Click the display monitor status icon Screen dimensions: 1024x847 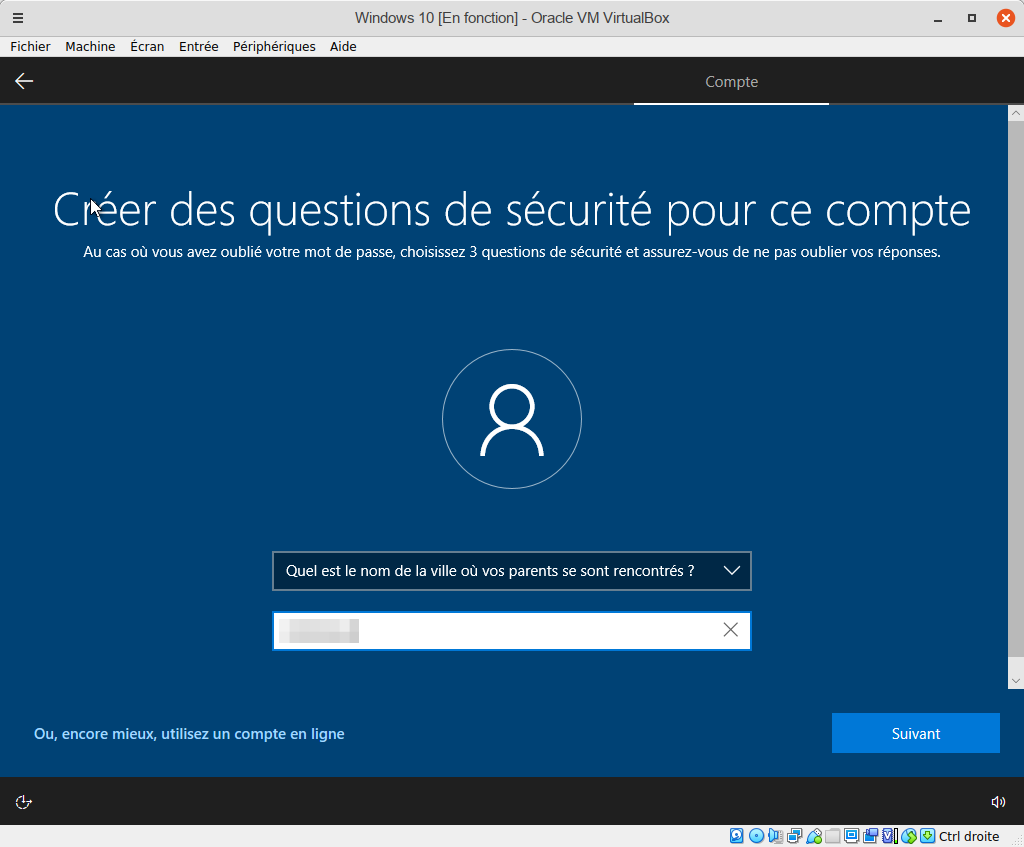click(852, 836)
